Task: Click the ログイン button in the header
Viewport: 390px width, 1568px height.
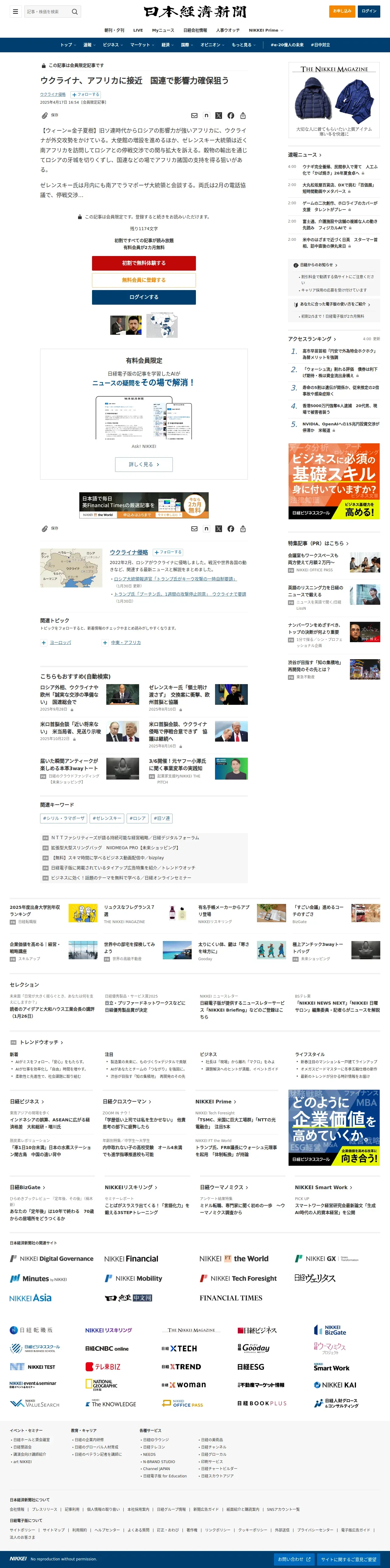Action: pyautogui.click(x=369, y=11)
